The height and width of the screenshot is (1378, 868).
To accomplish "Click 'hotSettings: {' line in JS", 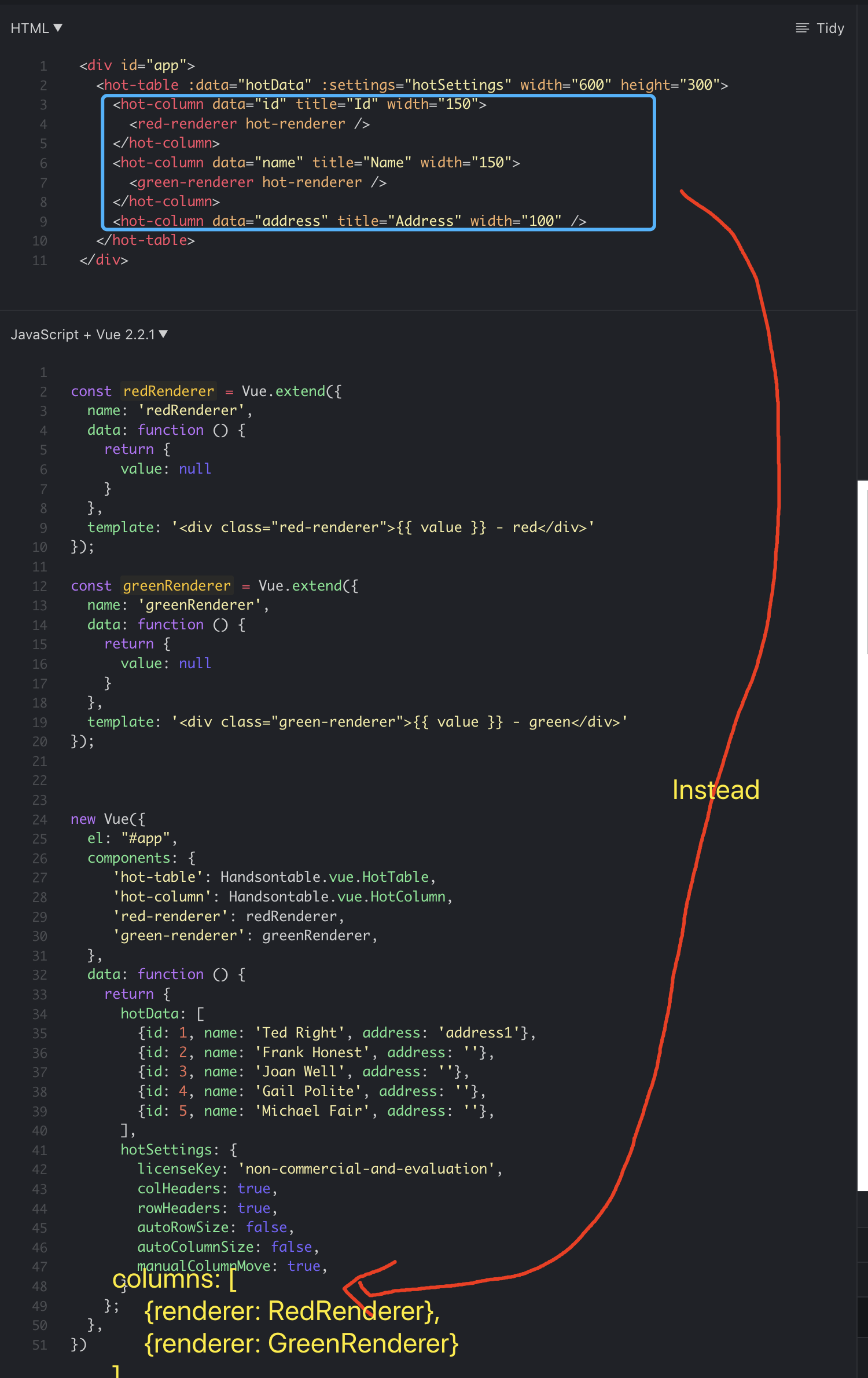I will click(x=179, y=1150).
